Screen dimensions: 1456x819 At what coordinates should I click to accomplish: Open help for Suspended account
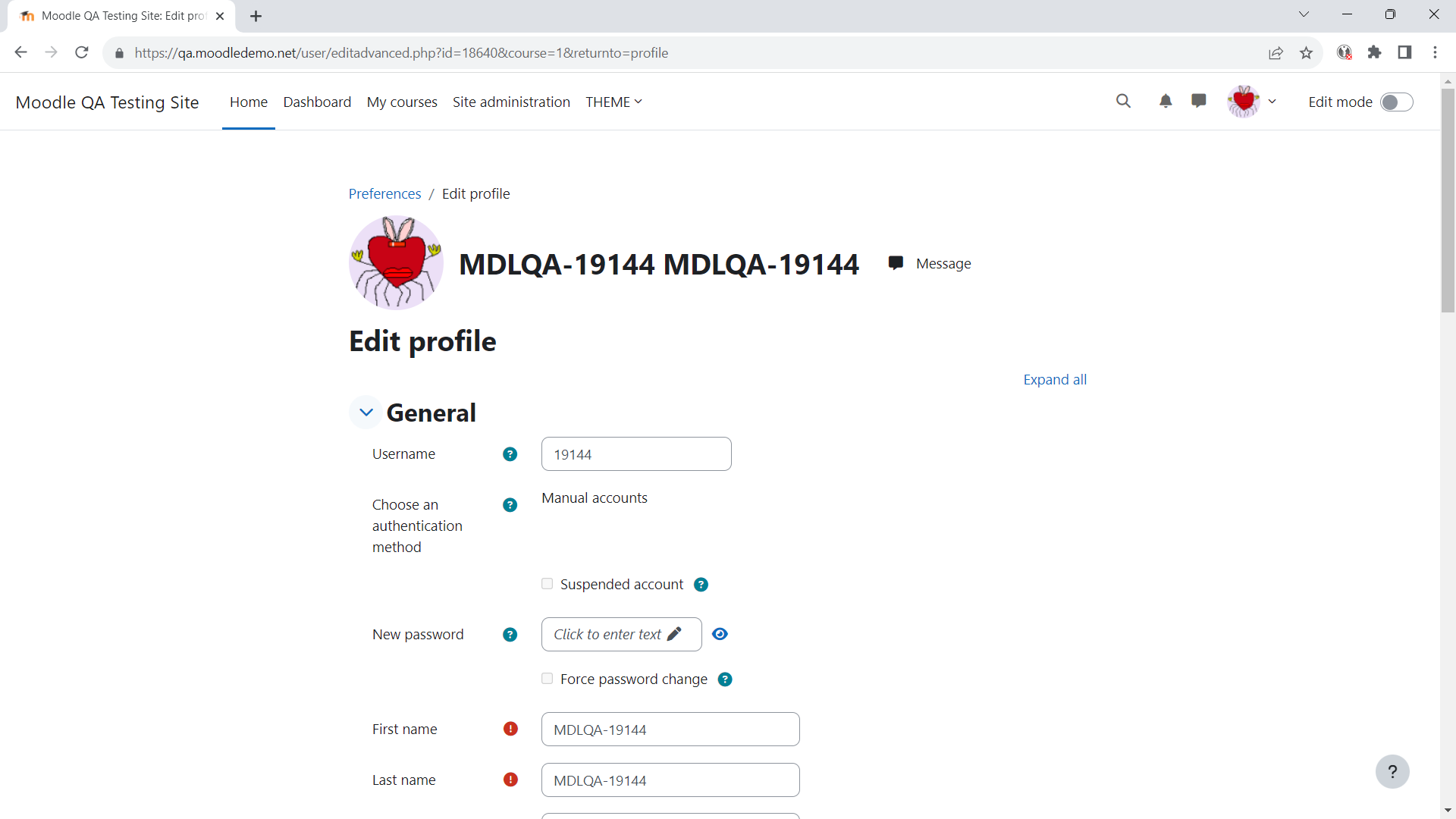point(701,585)
